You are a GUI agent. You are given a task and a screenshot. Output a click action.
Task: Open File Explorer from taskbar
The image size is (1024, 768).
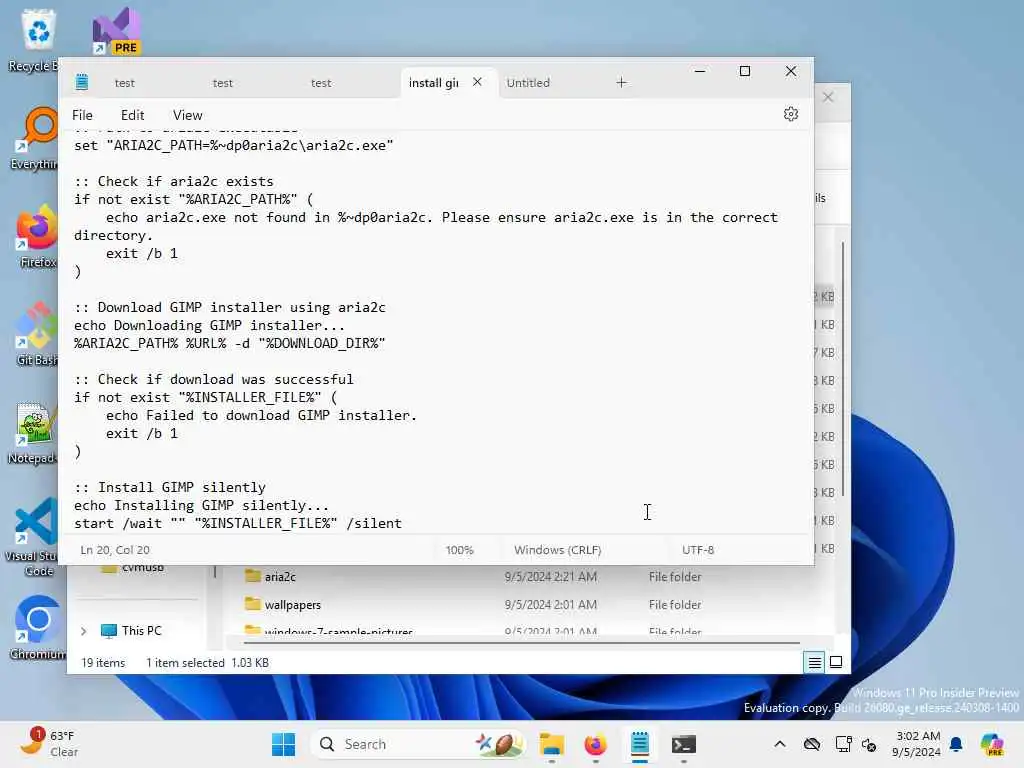point(552,744)
